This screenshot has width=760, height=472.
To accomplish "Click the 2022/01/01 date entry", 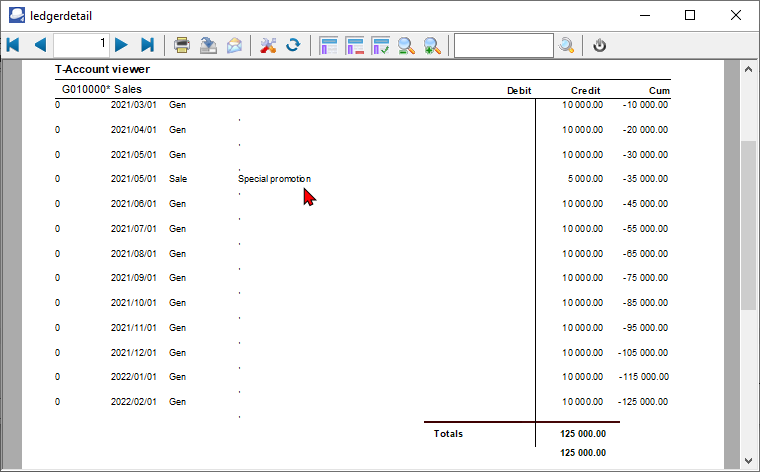I will pos(133,377).
